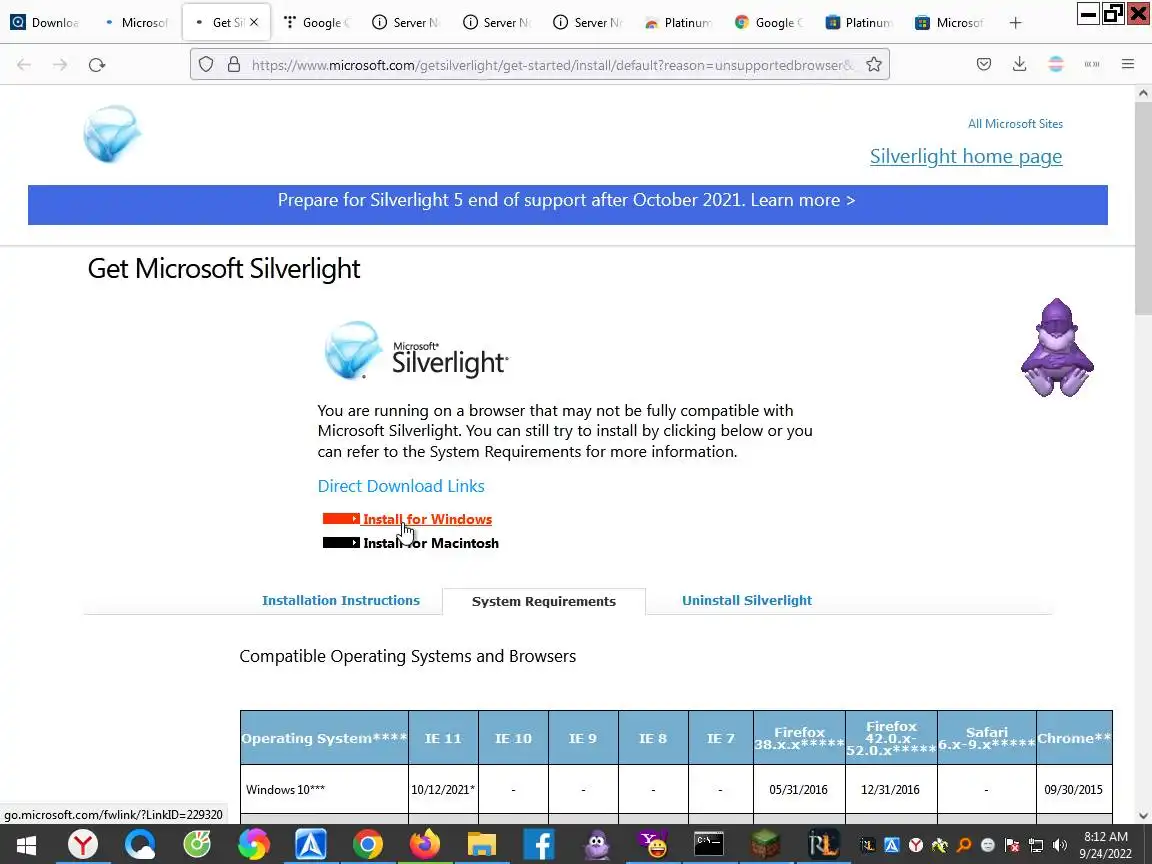Close the Get Silverlight tab
The image size is (1152, 864).
pos(253,22)
